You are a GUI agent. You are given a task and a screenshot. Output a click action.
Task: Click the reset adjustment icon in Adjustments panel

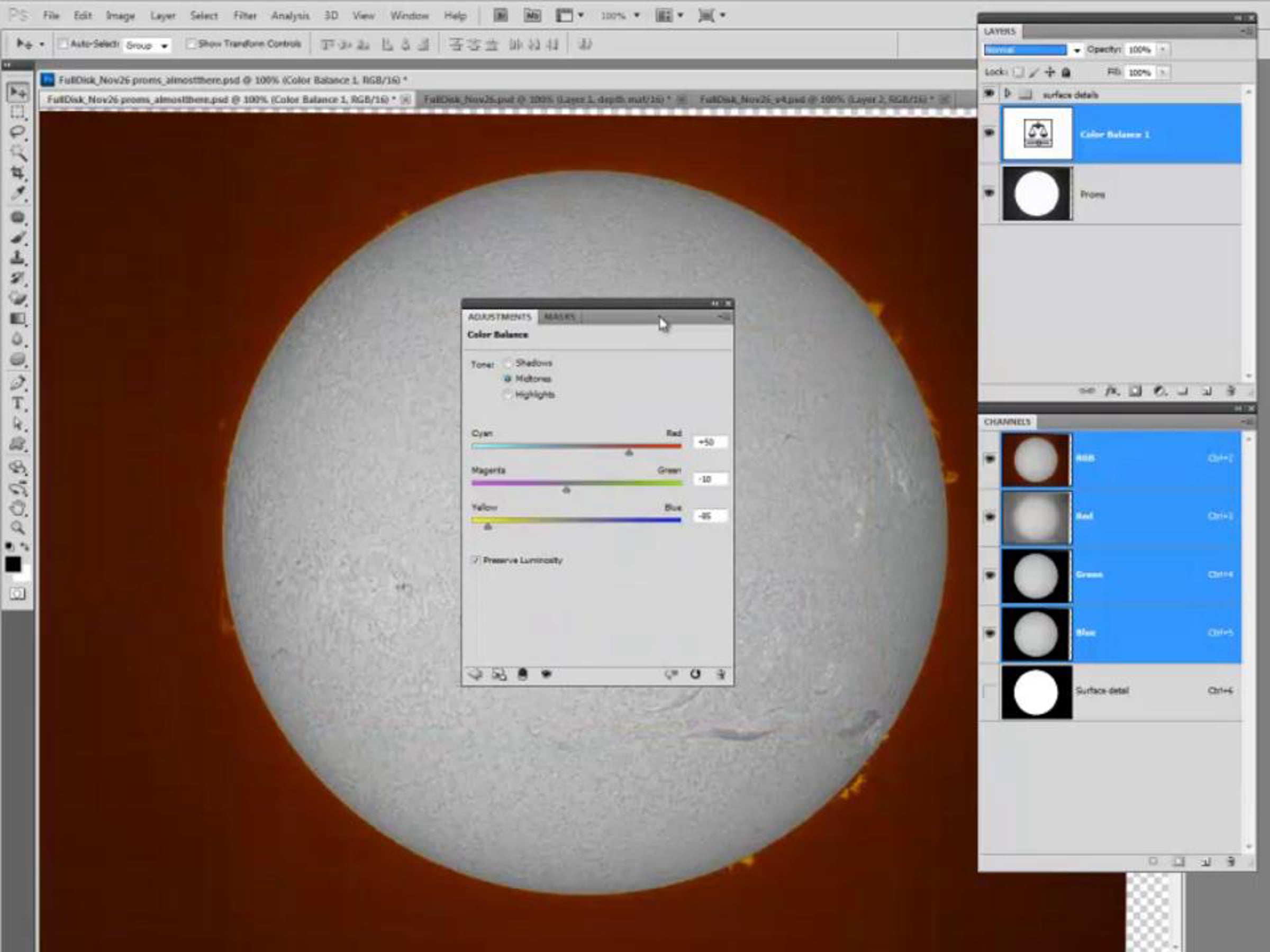tap(695, 674)
